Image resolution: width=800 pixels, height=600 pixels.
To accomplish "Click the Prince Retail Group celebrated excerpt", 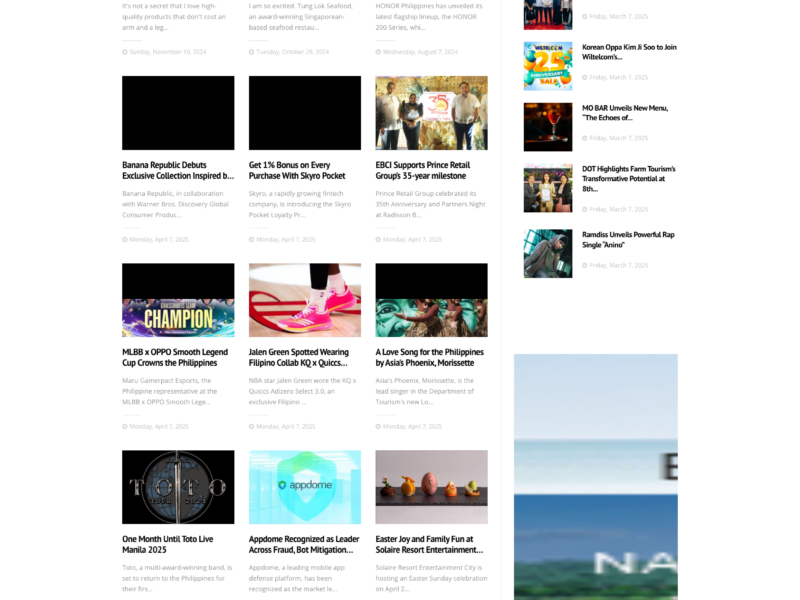I will pyautogui.click(x=431, y=204).
